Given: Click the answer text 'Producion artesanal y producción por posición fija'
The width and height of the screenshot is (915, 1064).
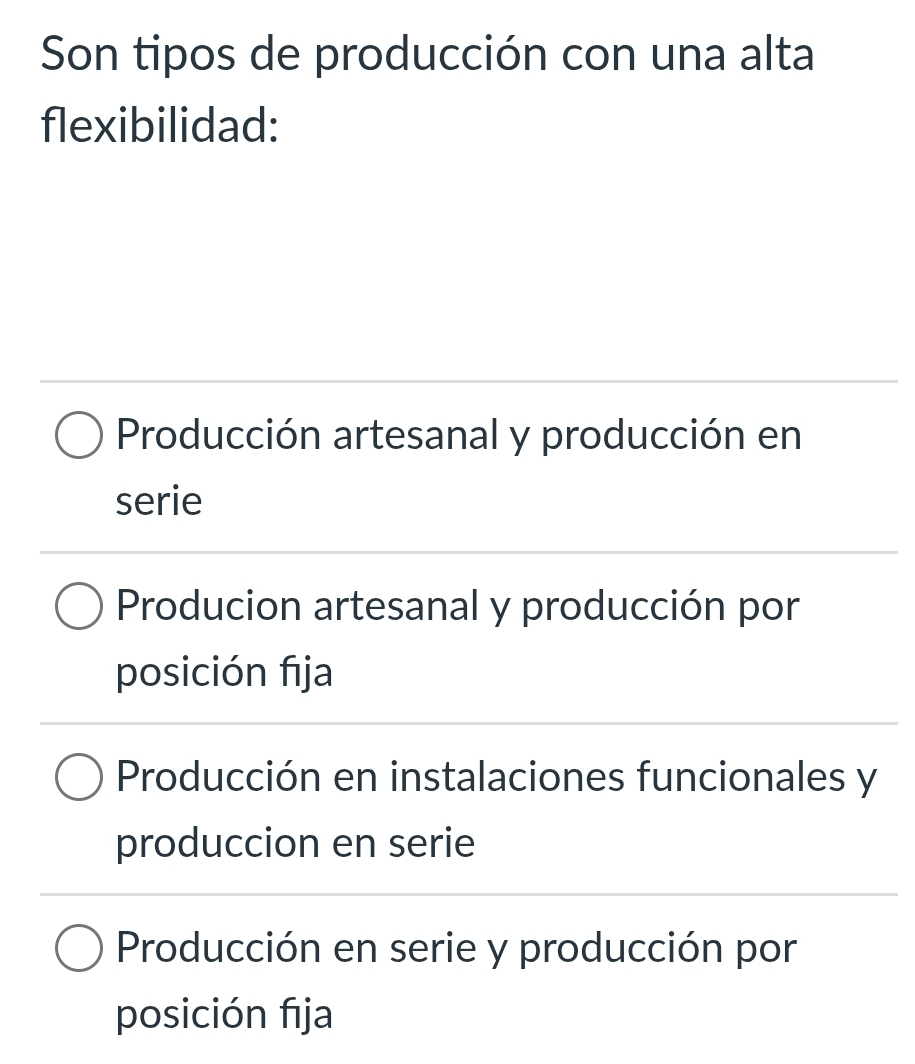Looking at the screenshot, I should [456, 605].
